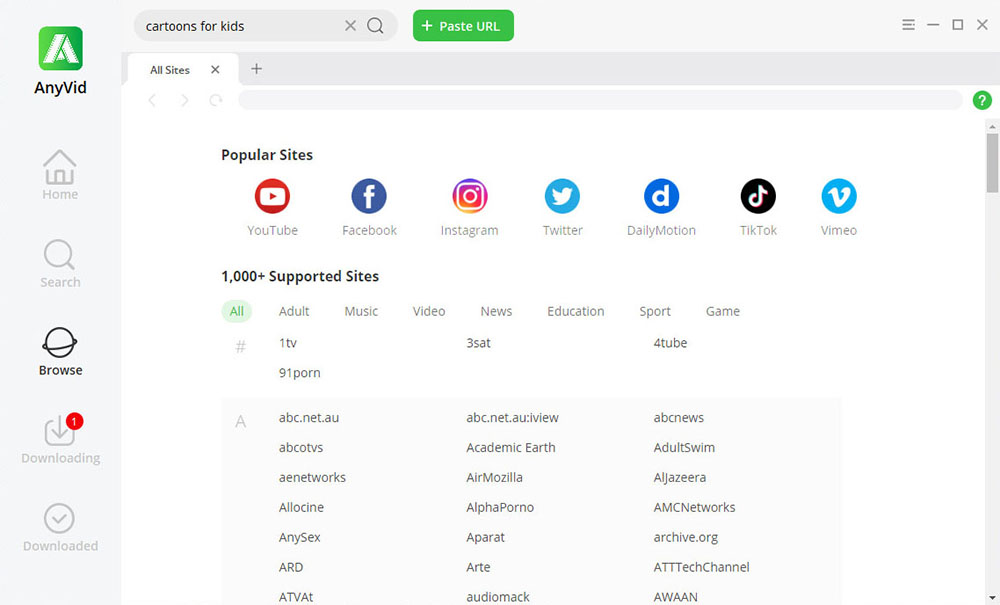Open the abcnews site link

tap(679, 418)
